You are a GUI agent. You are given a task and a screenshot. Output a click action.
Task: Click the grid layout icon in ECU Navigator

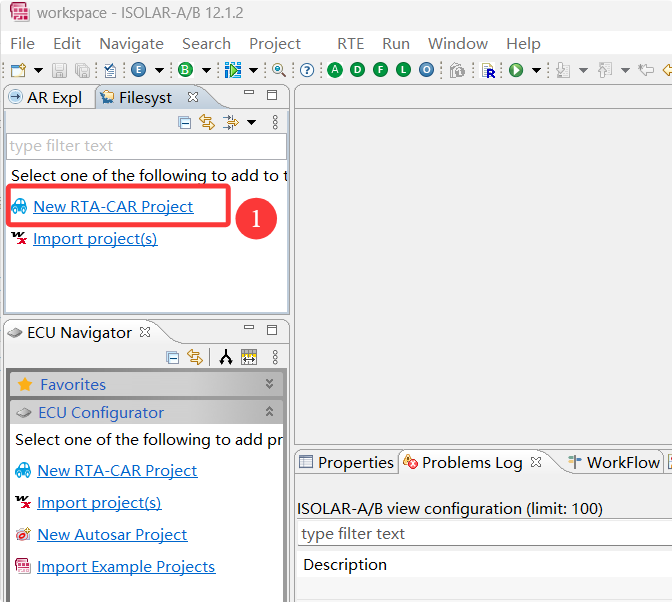point(249,357)
